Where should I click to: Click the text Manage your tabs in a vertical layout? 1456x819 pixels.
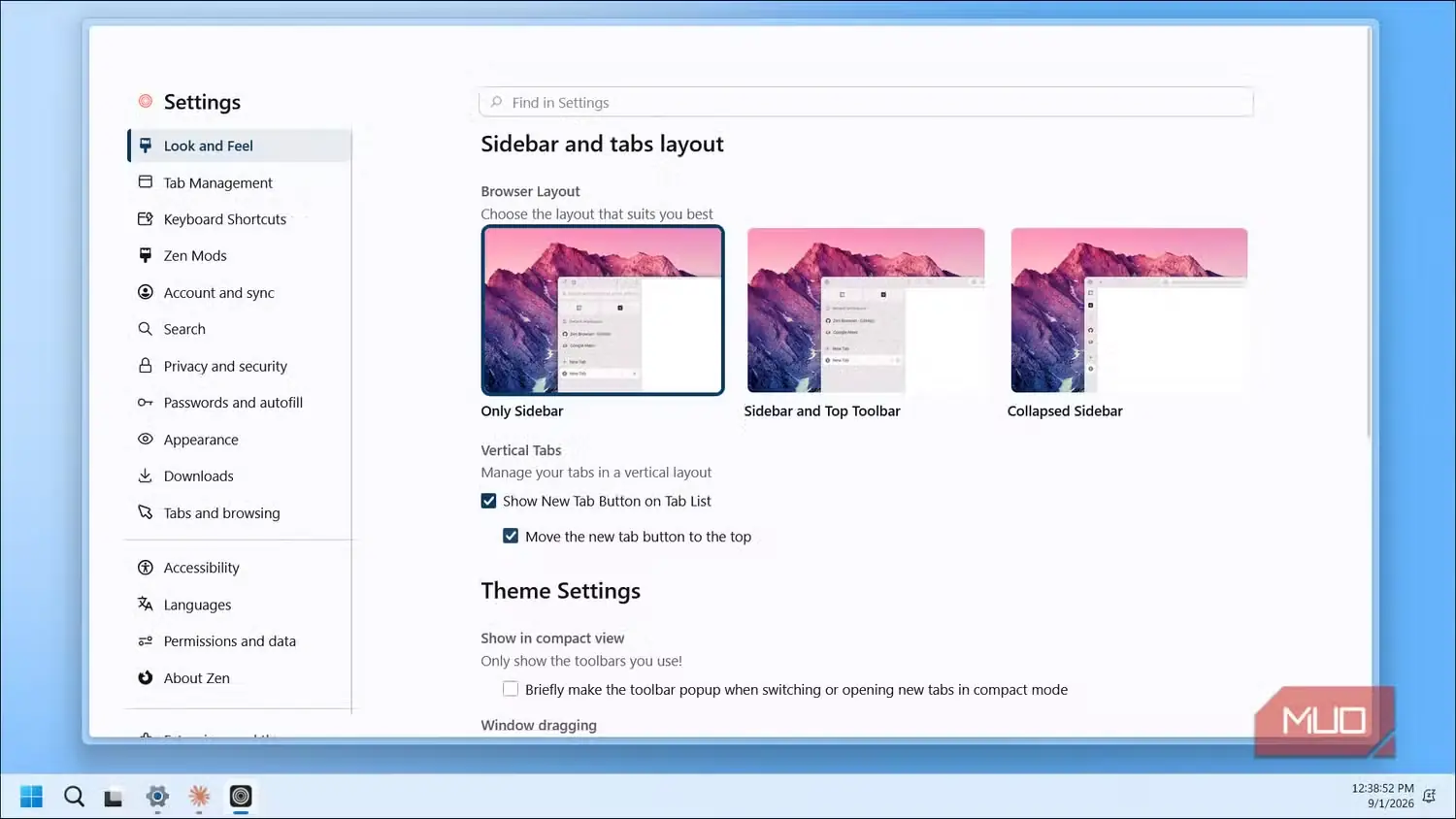(596, 473)
